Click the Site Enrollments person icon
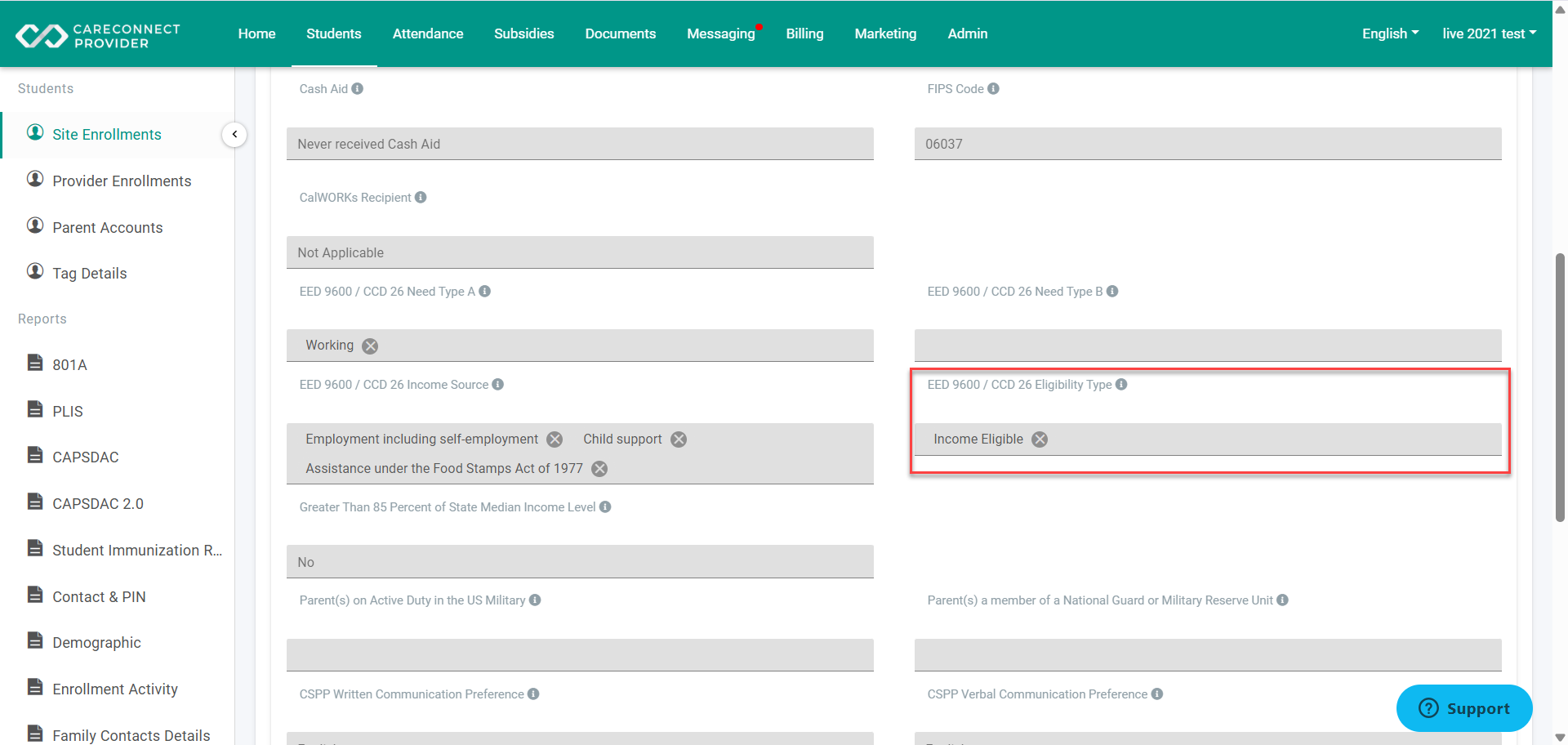1568x745 pixels. pyautogui.click(x=35, y=132)
